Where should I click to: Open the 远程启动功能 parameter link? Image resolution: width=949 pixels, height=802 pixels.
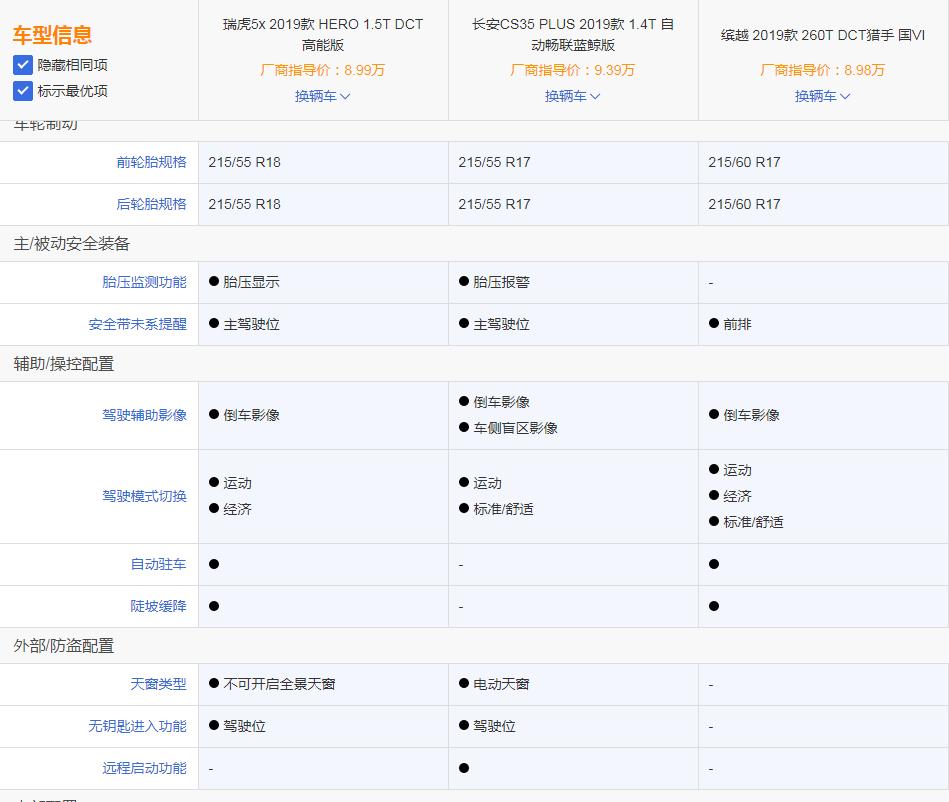coord(144,768)
